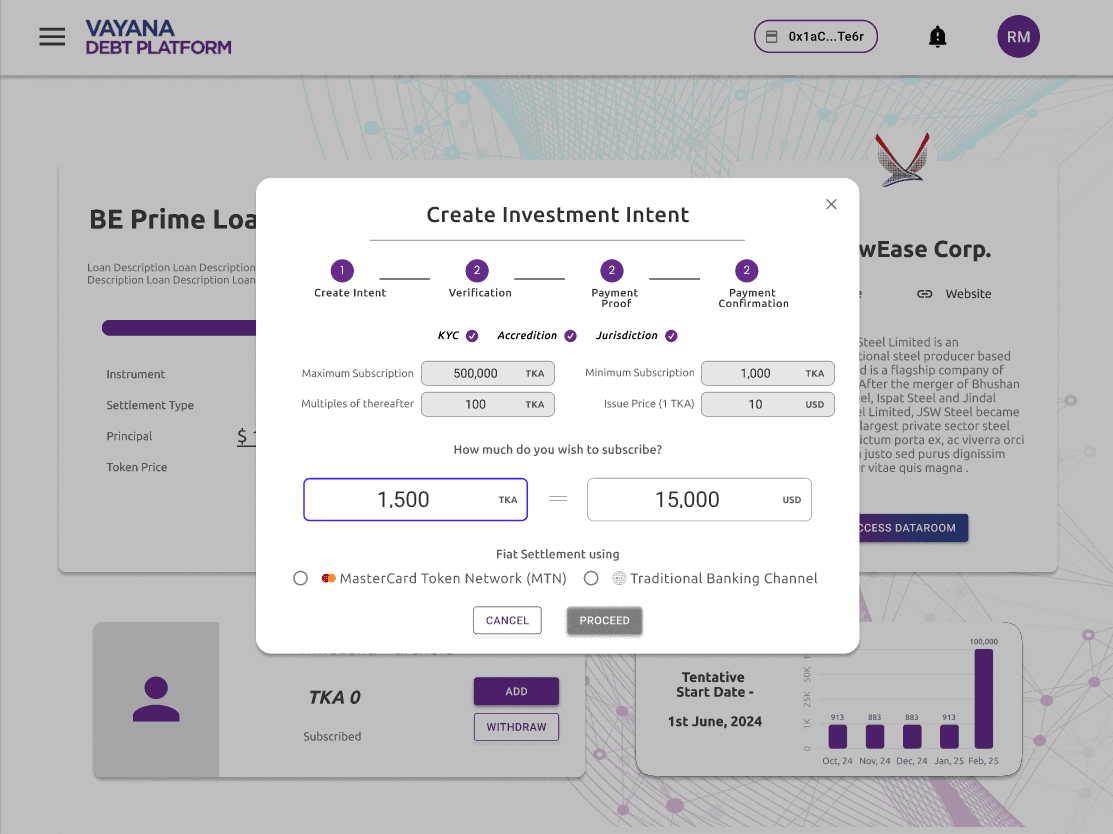The height and width of the screenshot is (834, 1113).
Task: Click the 'Token Price' label
Action: click(137, 467)
